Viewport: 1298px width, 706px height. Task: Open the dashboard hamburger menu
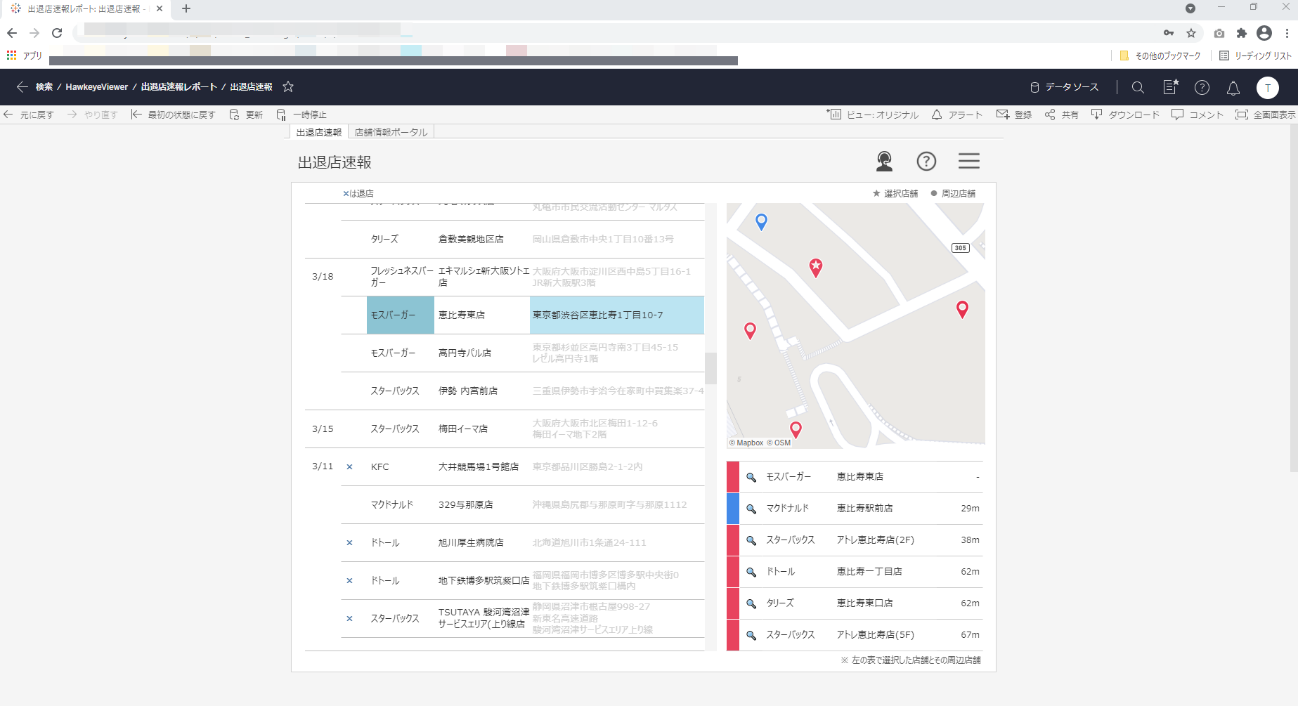pyautogui.click(x=969, y=161)
